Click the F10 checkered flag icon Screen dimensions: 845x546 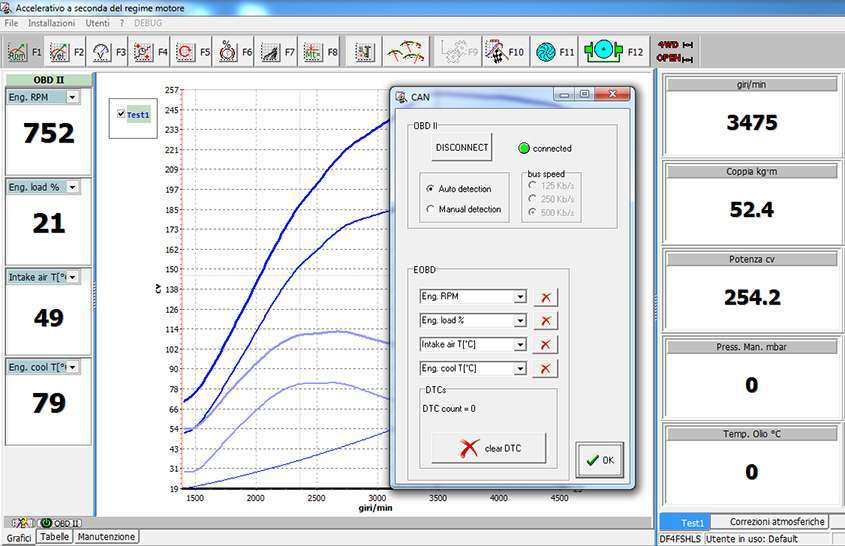pyautogui.click(x=495, y=50)
